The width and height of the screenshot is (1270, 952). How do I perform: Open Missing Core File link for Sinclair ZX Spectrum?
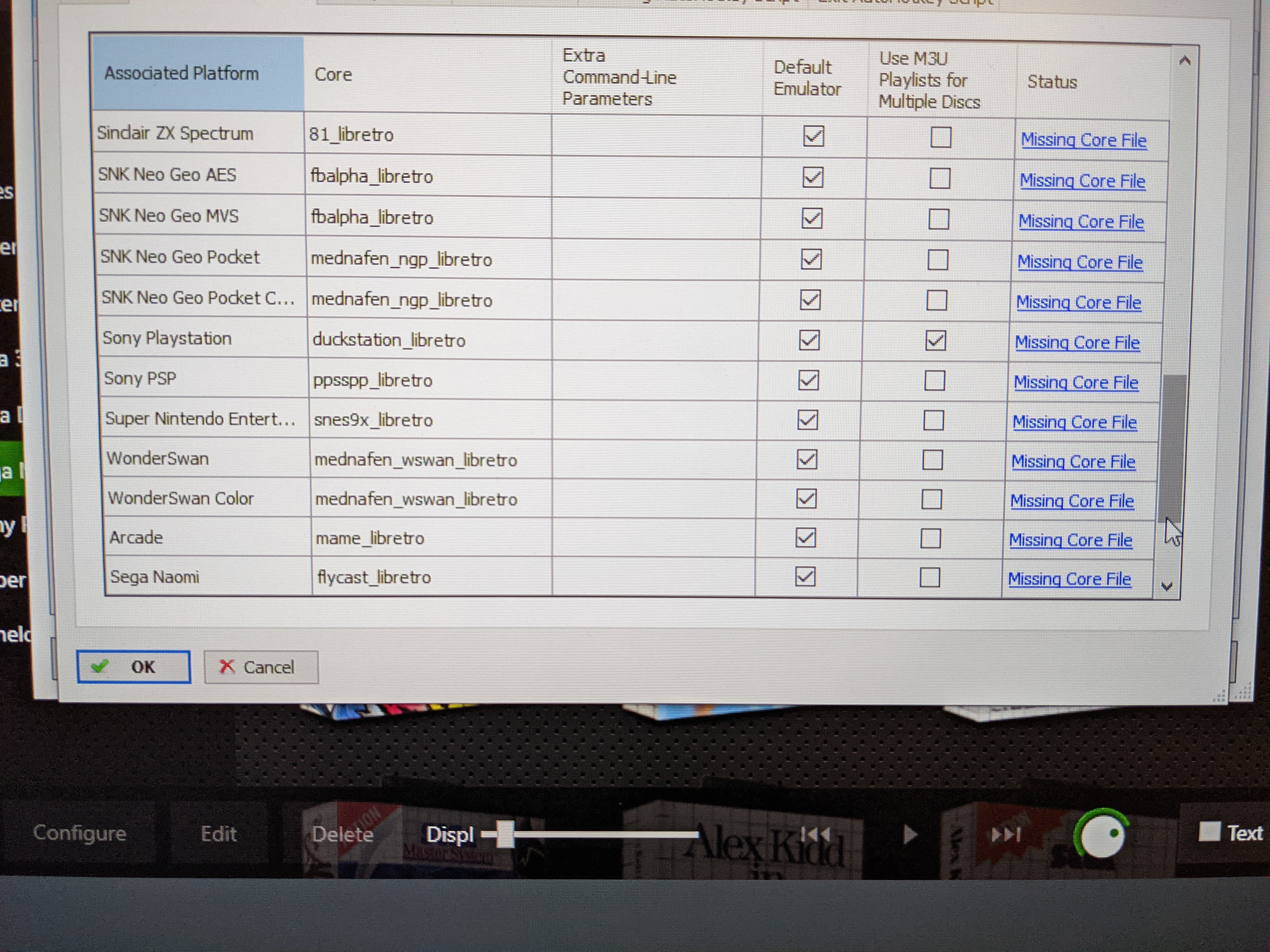[1084, 141]
